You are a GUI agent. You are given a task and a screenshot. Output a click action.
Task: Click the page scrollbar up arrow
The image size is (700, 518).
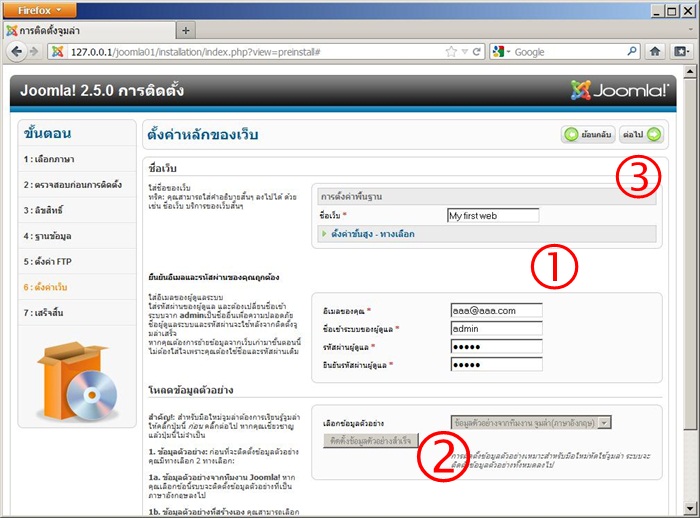click(x=690, y=71)
